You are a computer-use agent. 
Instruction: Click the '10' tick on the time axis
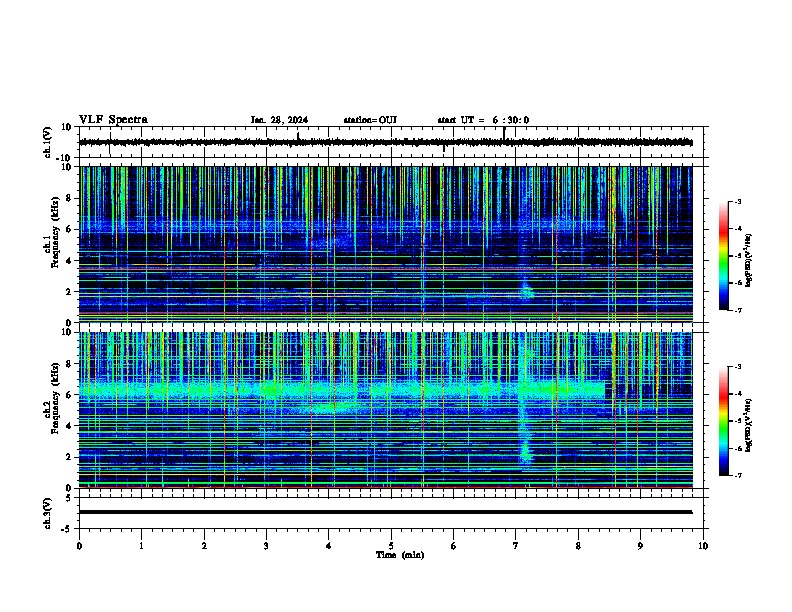coord(703,546)
